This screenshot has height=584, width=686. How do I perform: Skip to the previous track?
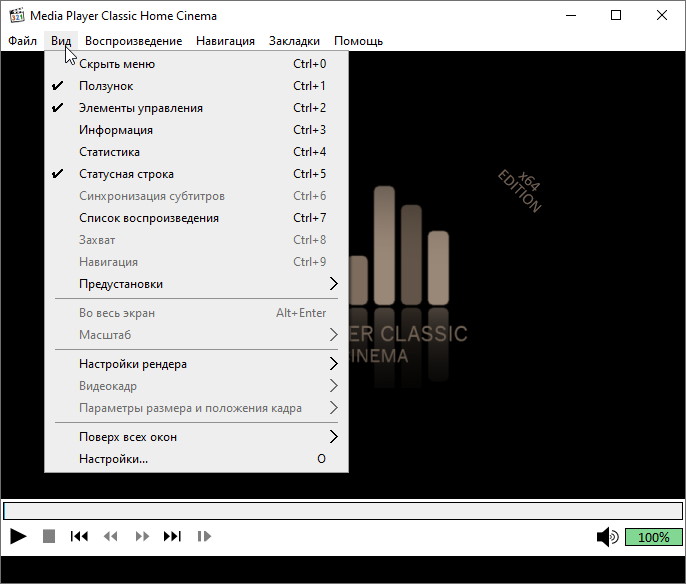click(79, 536)
